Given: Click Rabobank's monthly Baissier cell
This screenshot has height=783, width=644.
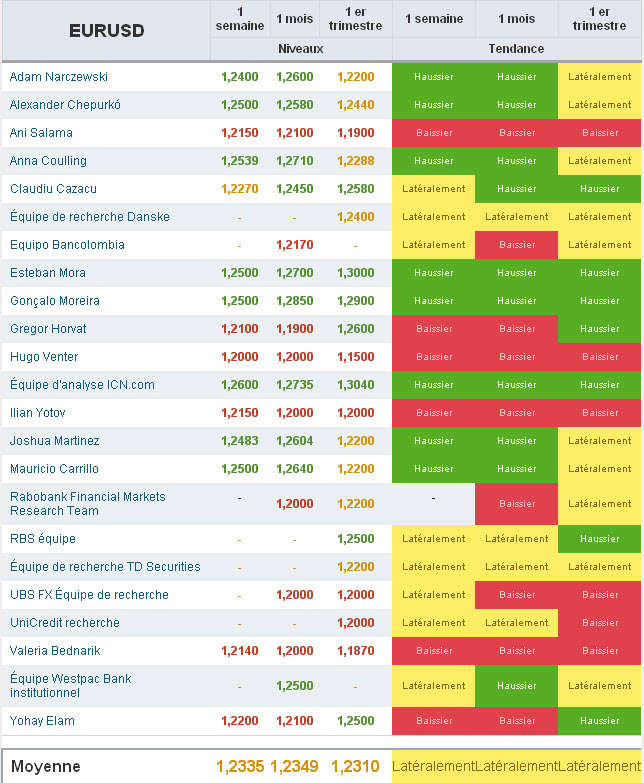Looking at the screenshot, I should click(x=516, y=503).
